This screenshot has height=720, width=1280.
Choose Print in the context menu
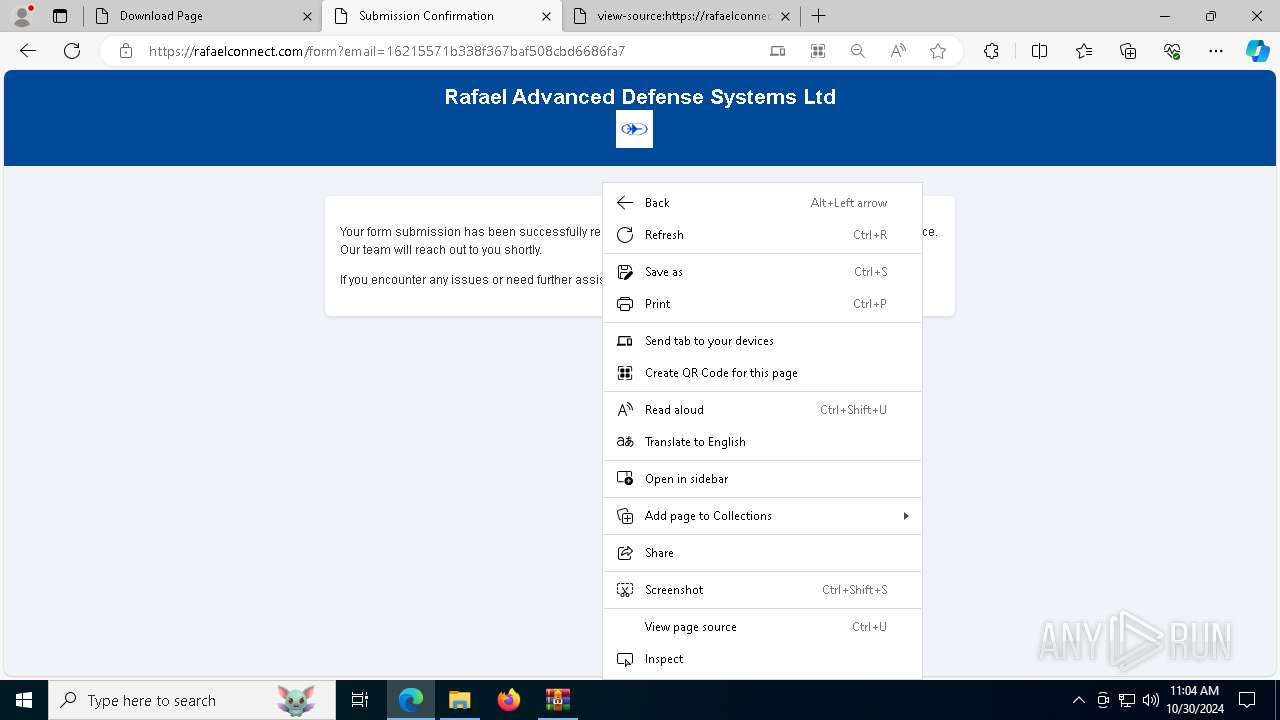click(762, 304)
